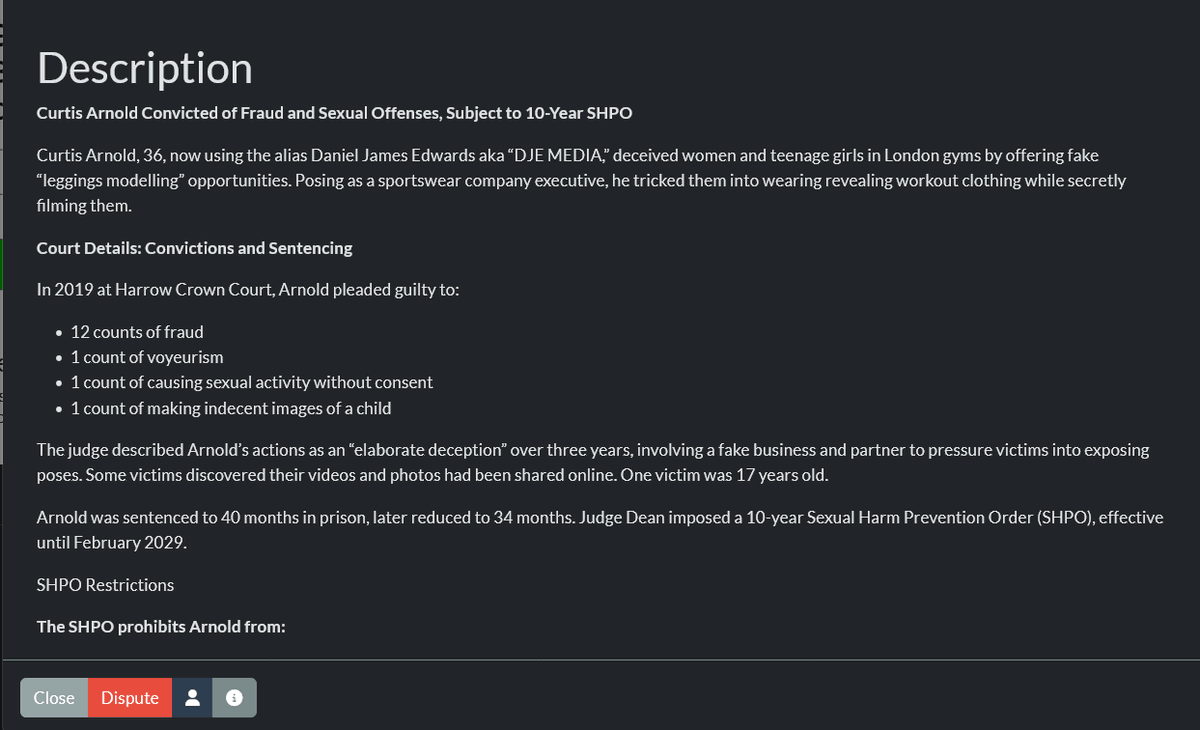The image size is (1200, 730).
Task: Click the 12 counts of fraud bullet
Action: point(136,332)
